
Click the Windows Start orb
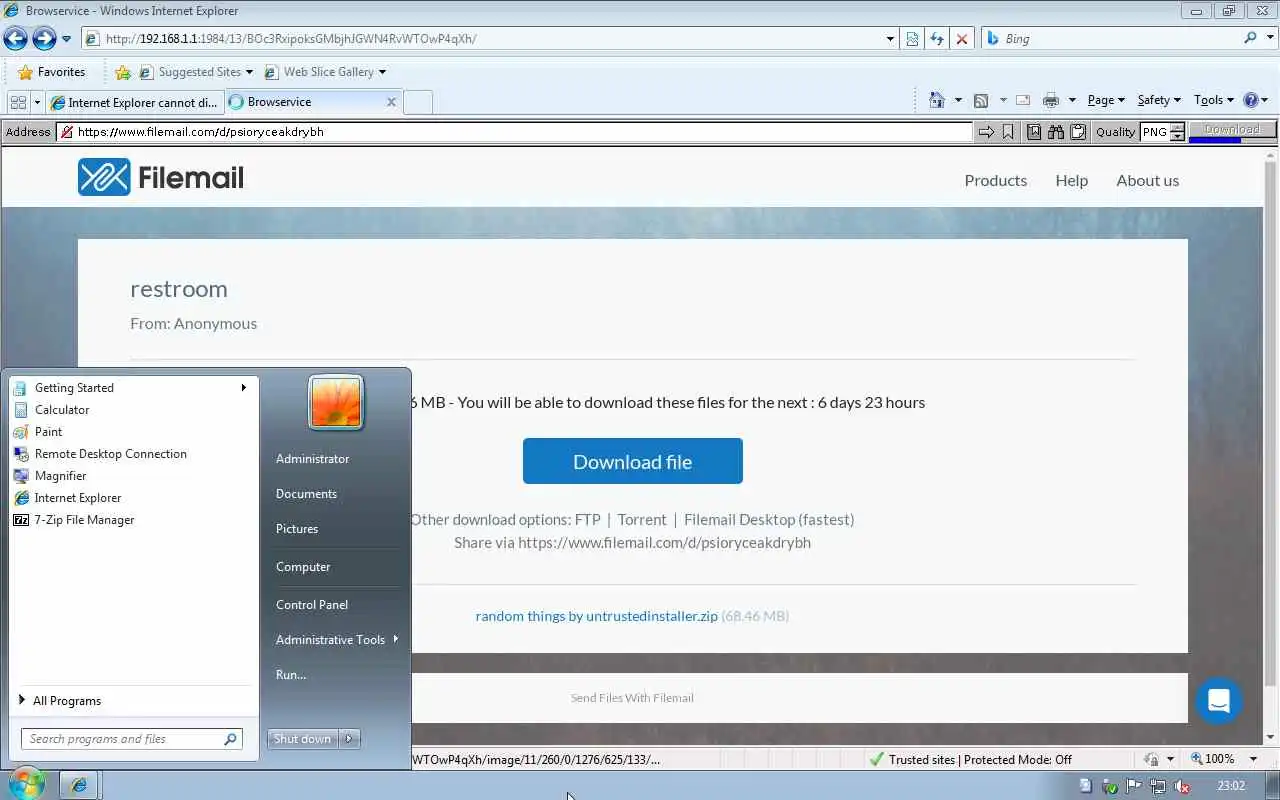(x=26, y=784)
